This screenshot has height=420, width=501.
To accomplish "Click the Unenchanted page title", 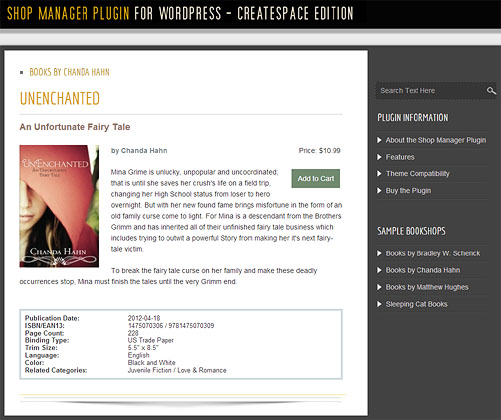I will pyautogui.click(x=60, y=98).
